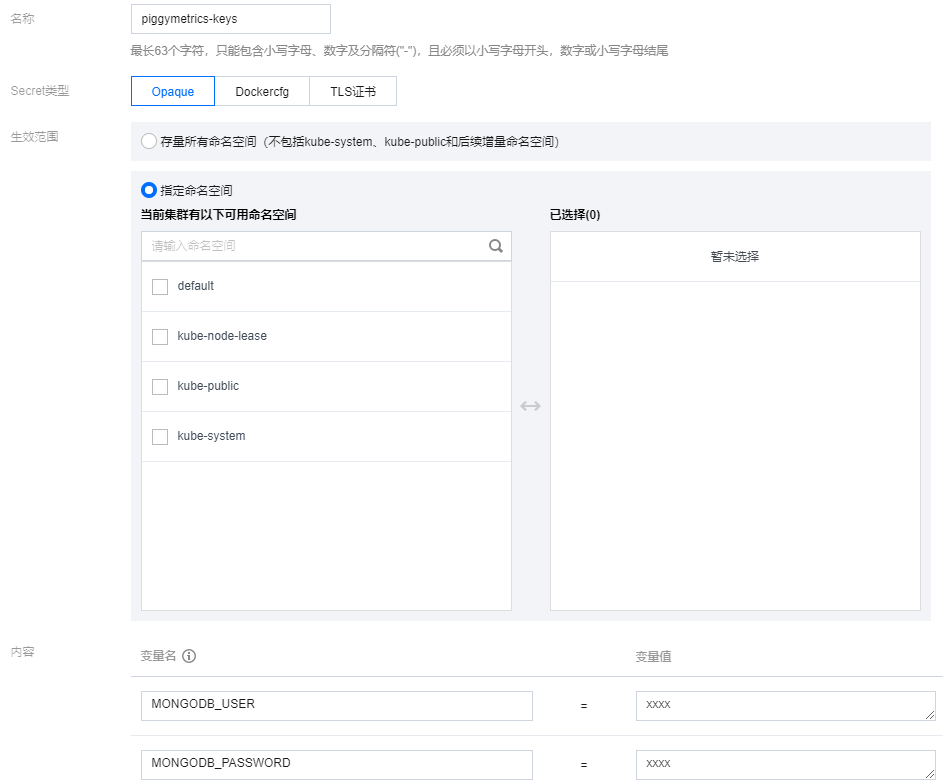Click the info icon beside 变量名
Viewport: 943px width, 784px height.
(x=189, y=656)
